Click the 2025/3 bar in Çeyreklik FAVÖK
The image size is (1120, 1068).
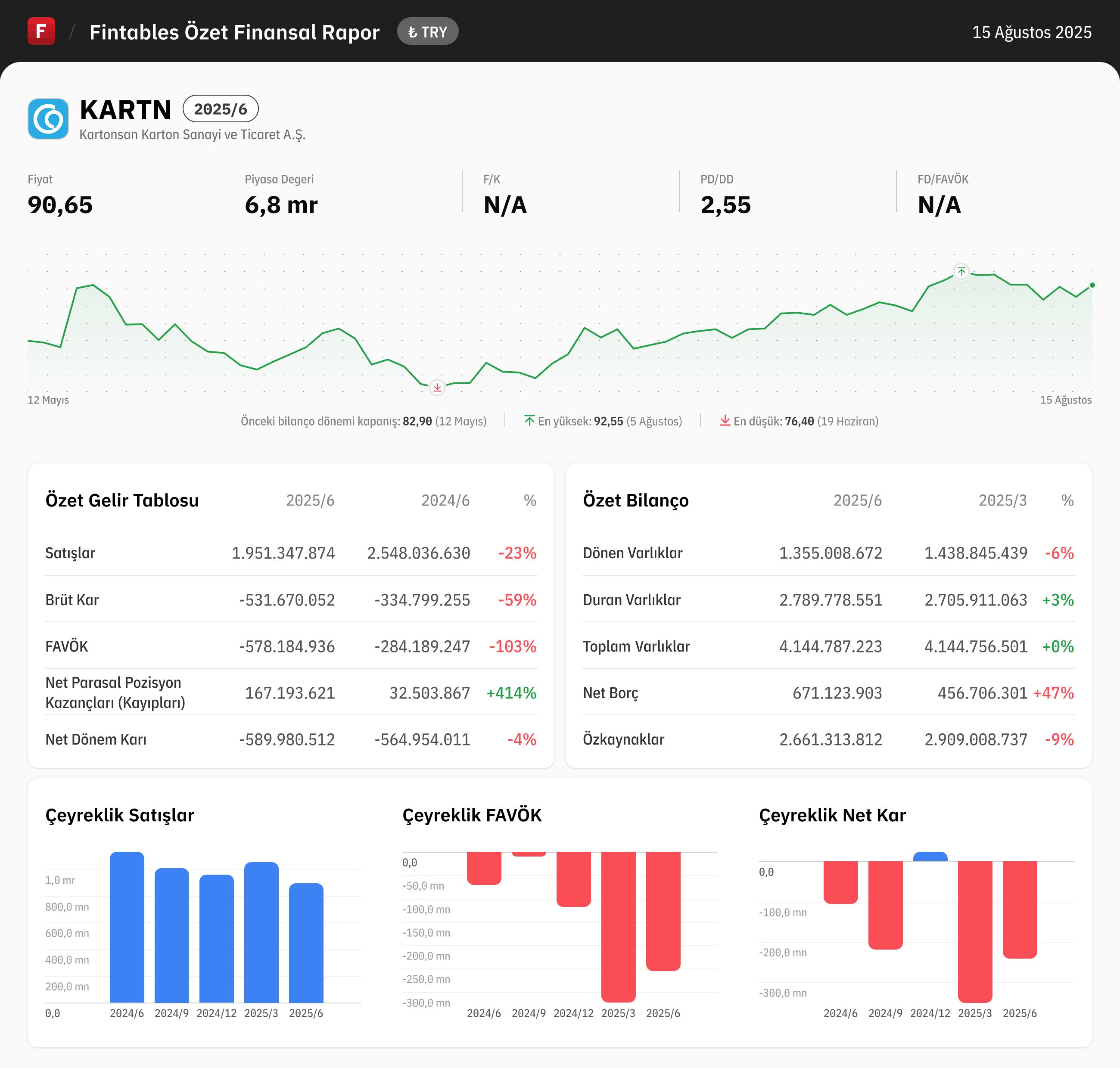tap(618, 927)
